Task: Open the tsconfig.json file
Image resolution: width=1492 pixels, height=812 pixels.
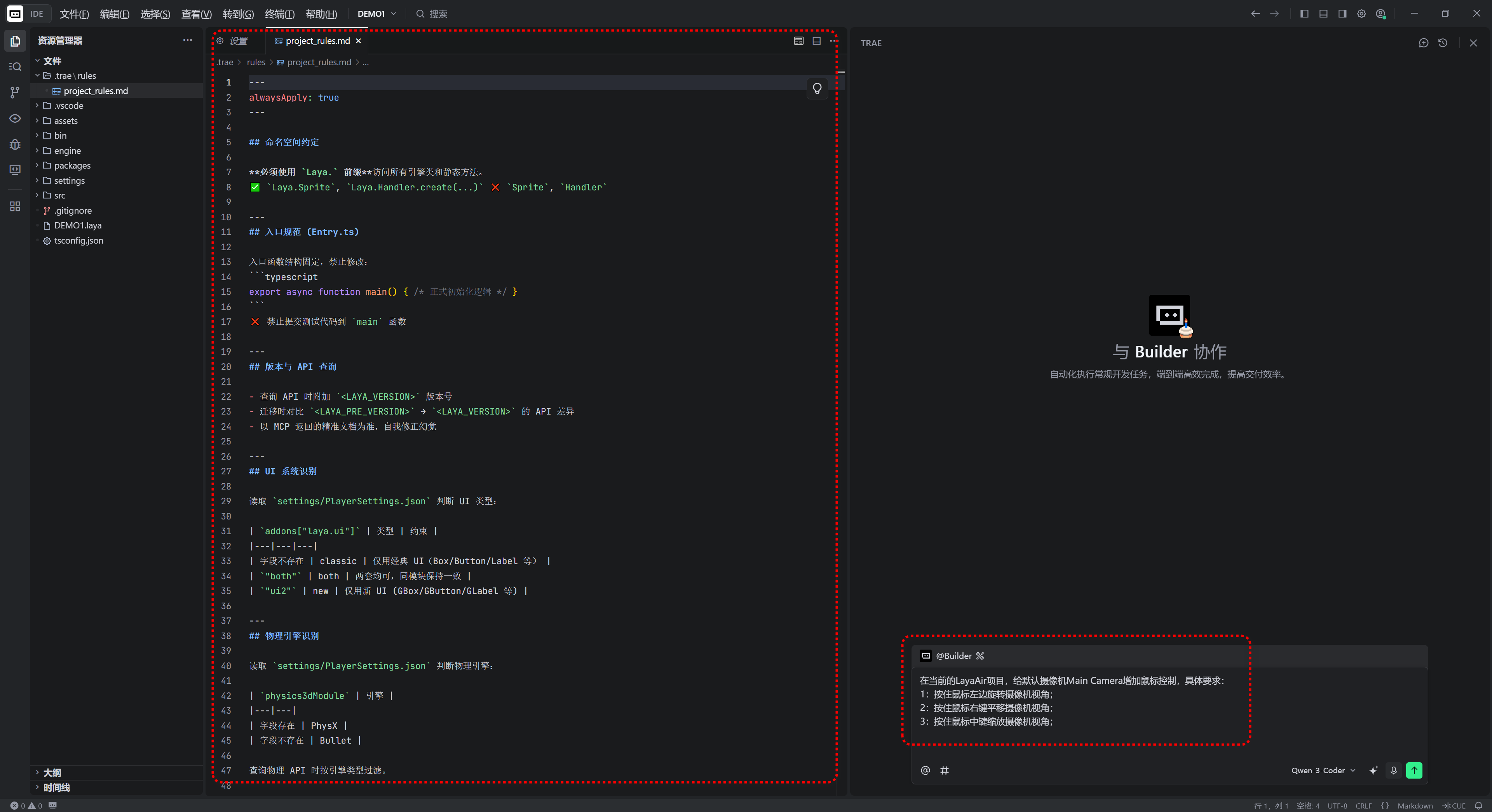Action: [79, 240]
